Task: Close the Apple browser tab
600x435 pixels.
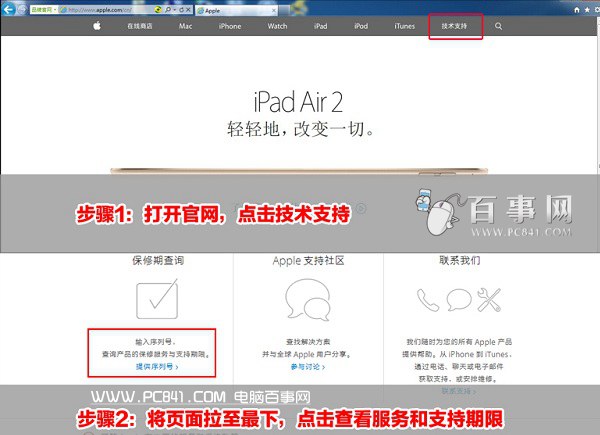Action: [x=274, y=11]
